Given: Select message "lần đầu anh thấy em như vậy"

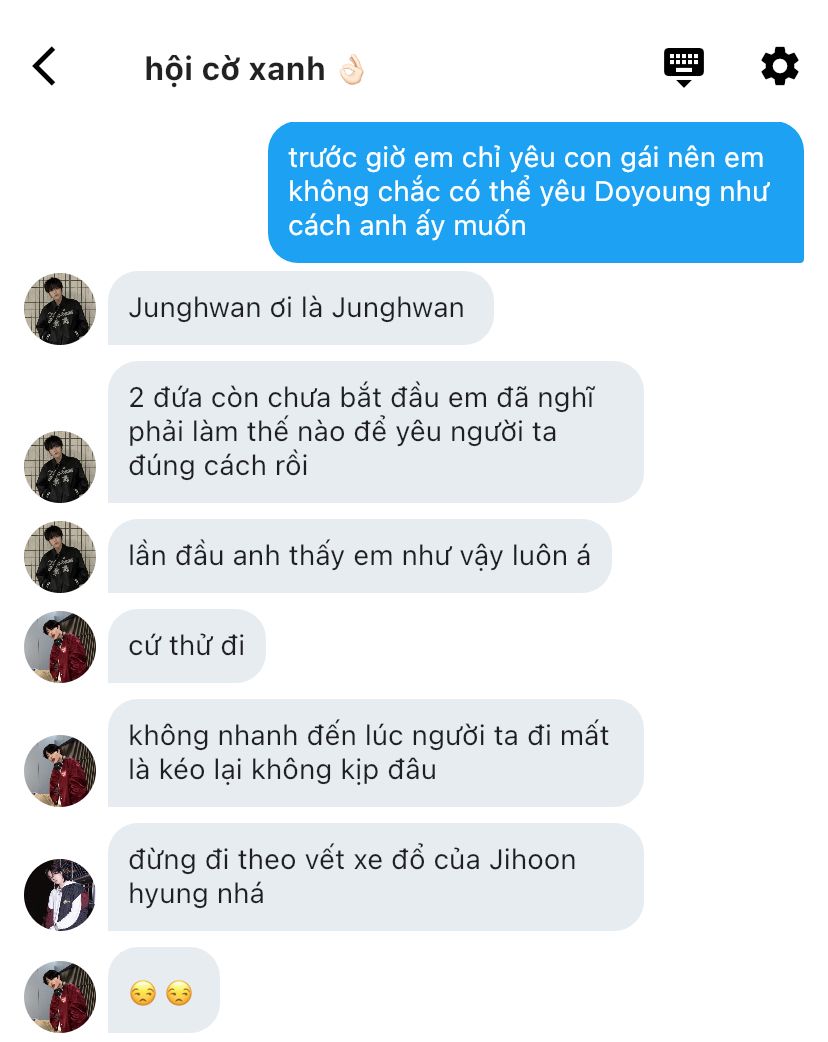Looking at the screenshot, I should [360, 556].
